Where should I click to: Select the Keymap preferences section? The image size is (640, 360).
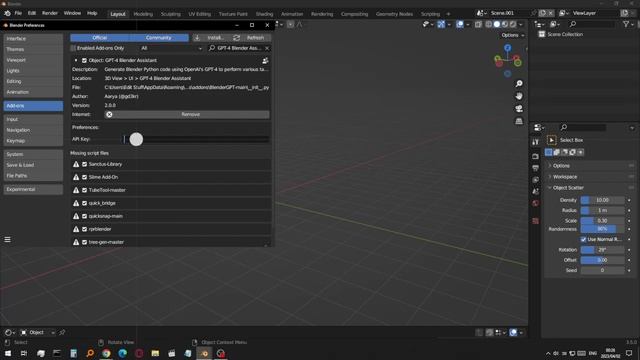tap(33, 141)
